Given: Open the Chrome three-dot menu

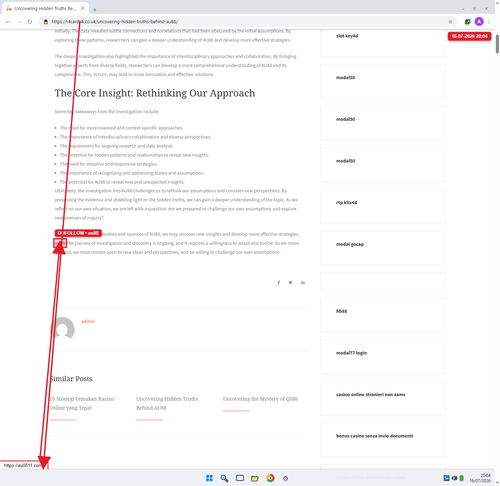Looking at the screenshot, I should [489, 22].
